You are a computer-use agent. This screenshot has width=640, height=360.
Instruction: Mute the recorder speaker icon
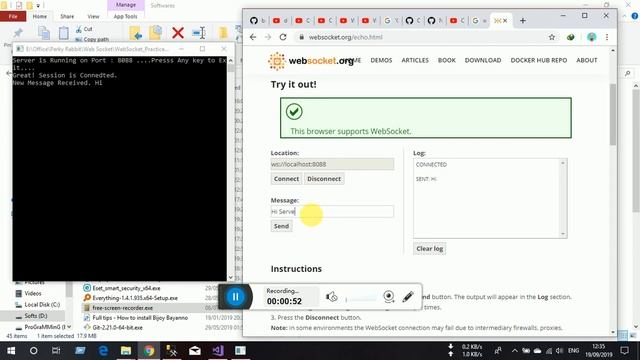(331, 297)
